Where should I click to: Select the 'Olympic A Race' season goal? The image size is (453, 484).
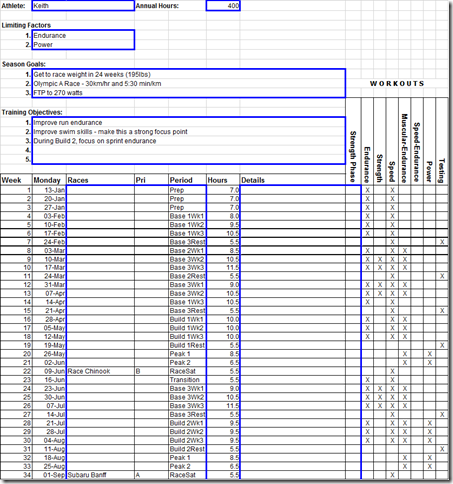[x=189, y=84]
